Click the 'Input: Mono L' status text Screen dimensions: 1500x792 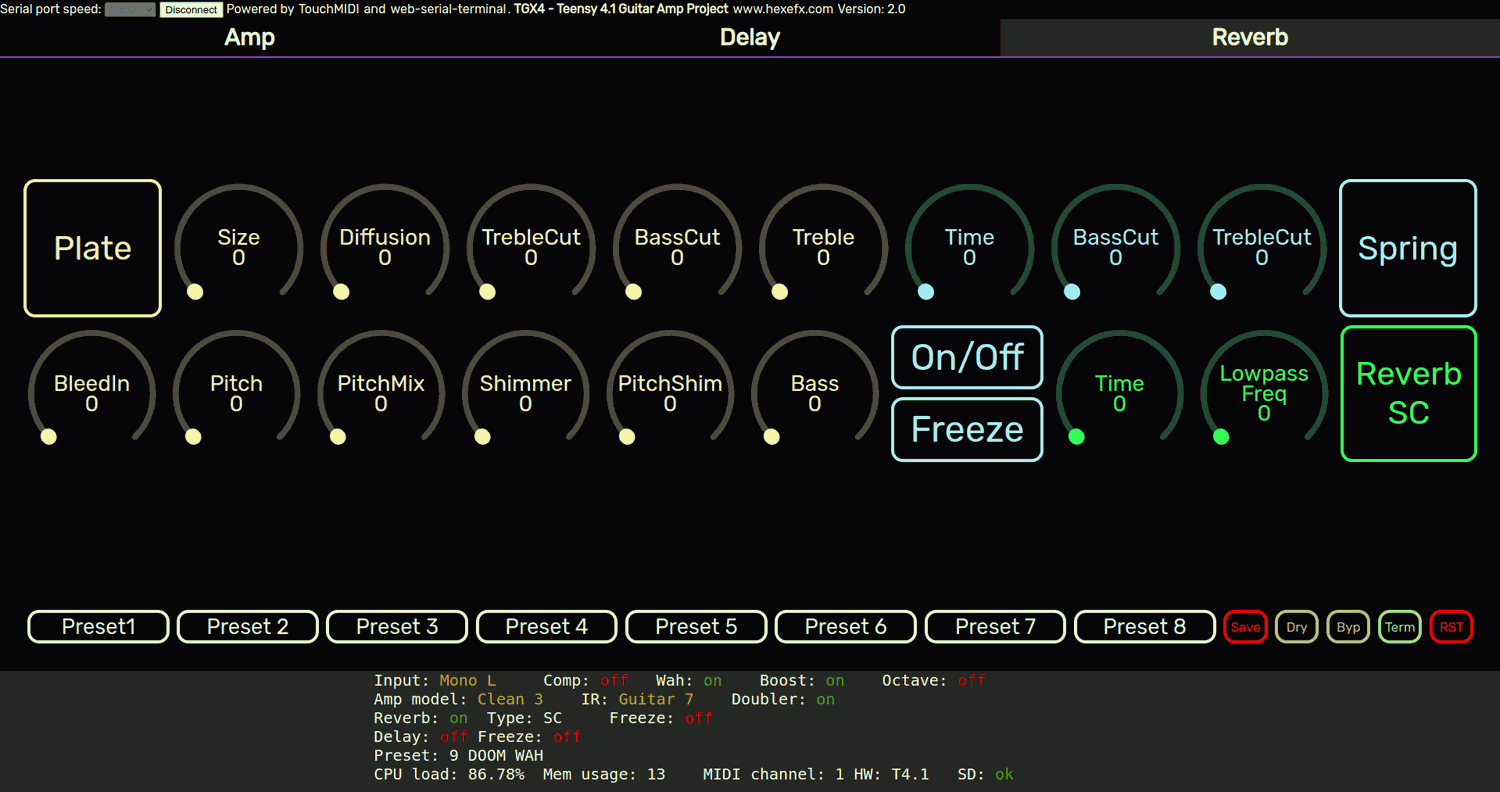[435, 680]
